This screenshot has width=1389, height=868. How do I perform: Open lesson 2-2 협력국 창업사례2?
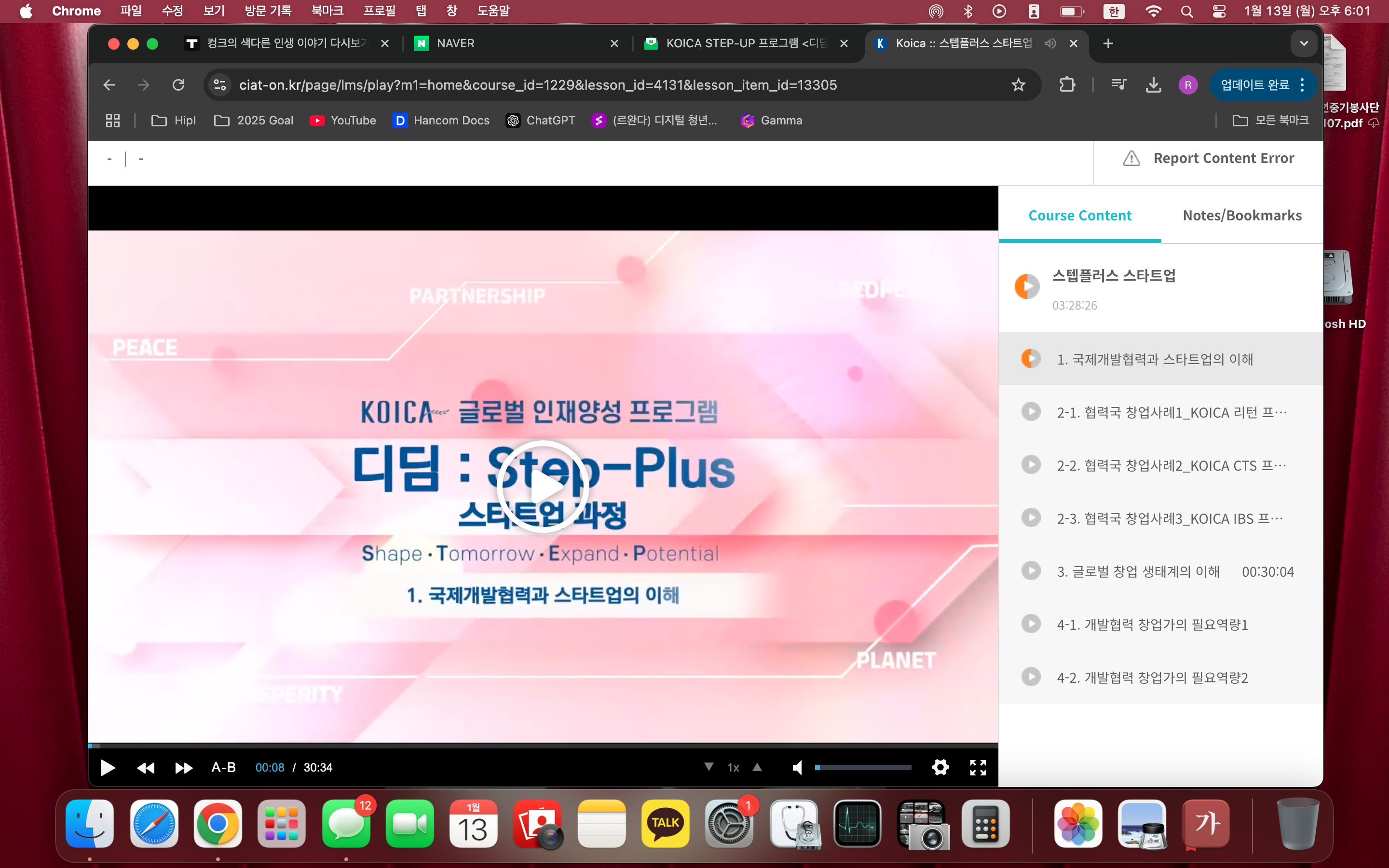pos(1160,465)
